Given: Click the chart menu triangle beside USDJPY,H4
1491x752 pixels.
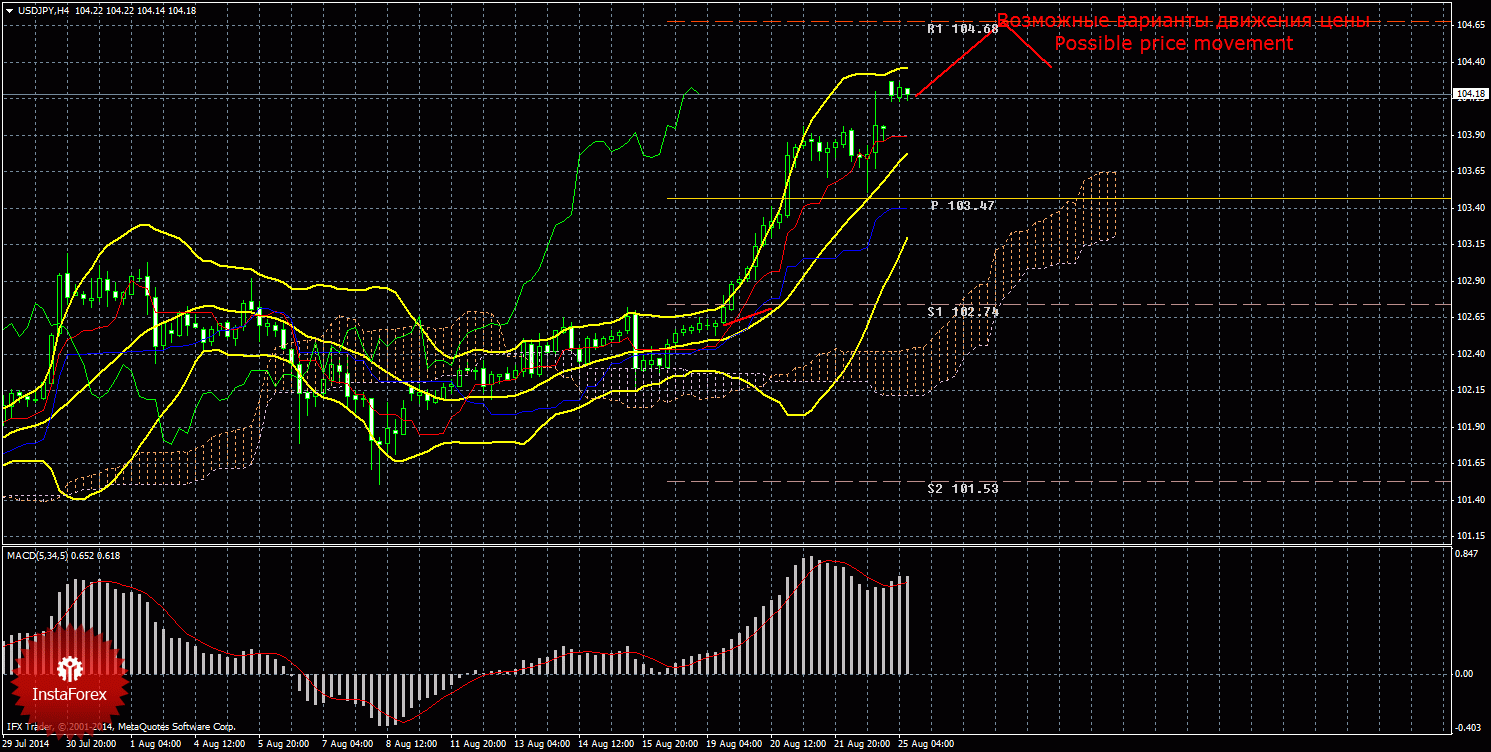Looking at the screenshot, I should (9, 9).
